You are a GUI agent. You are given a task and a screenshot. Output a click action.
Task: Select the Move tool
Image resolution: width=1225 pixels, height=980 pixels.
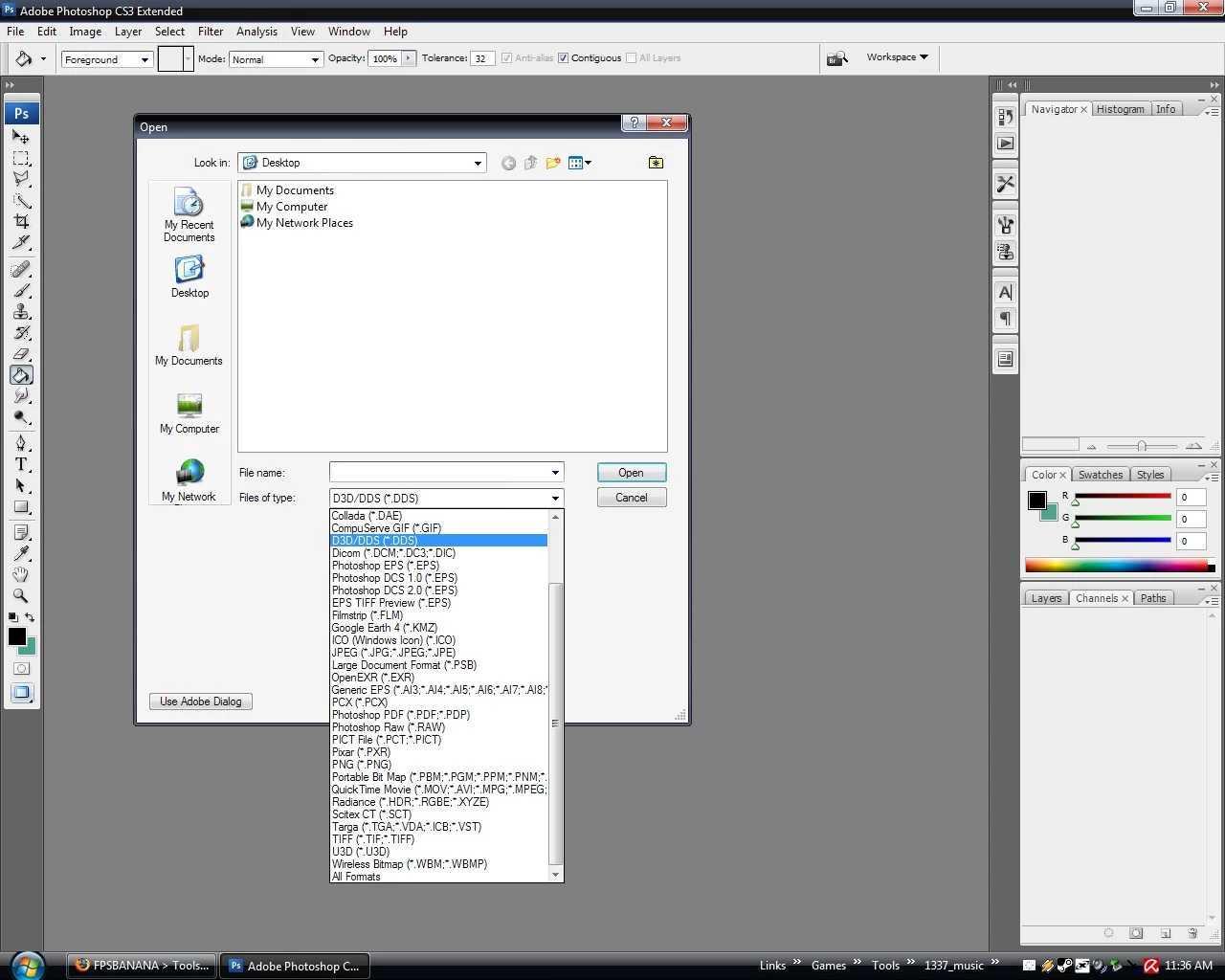(21, 138)
